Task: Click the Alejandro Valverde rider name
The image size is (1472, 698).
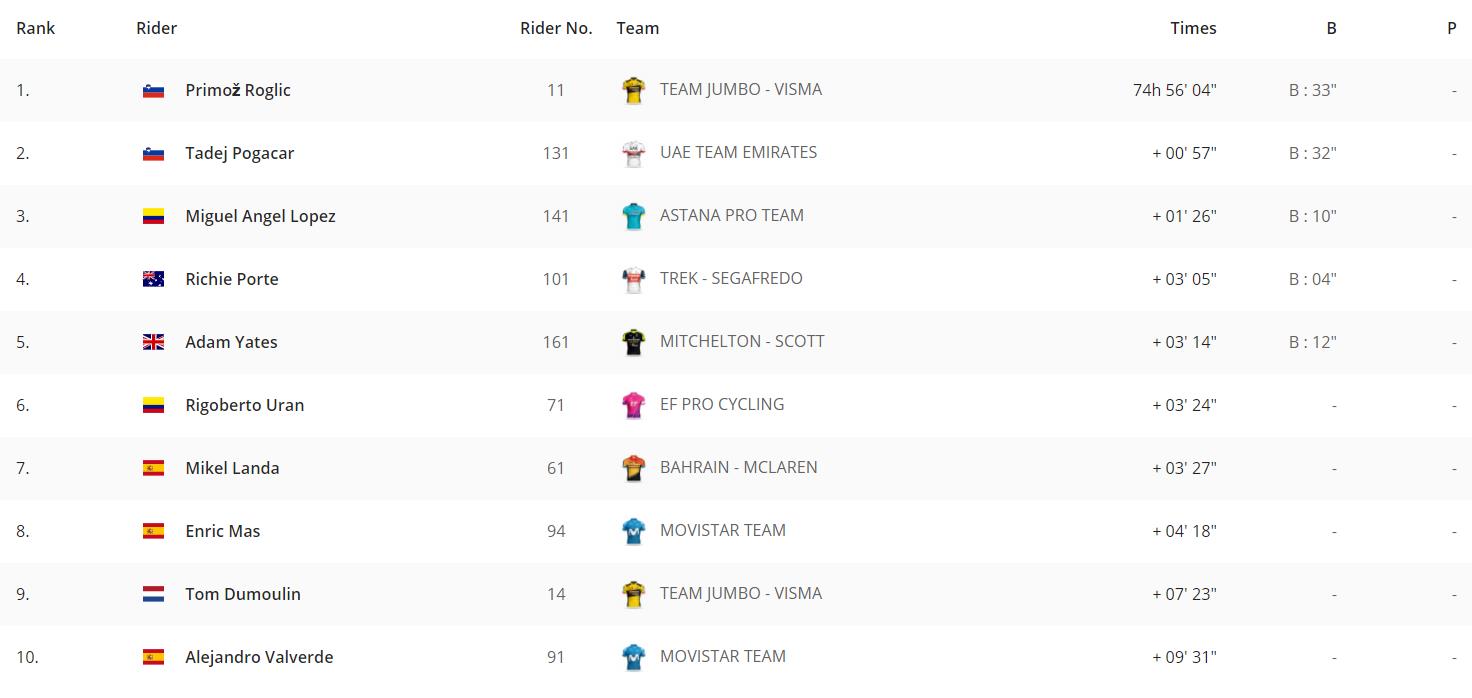Action: coord(259,657)
